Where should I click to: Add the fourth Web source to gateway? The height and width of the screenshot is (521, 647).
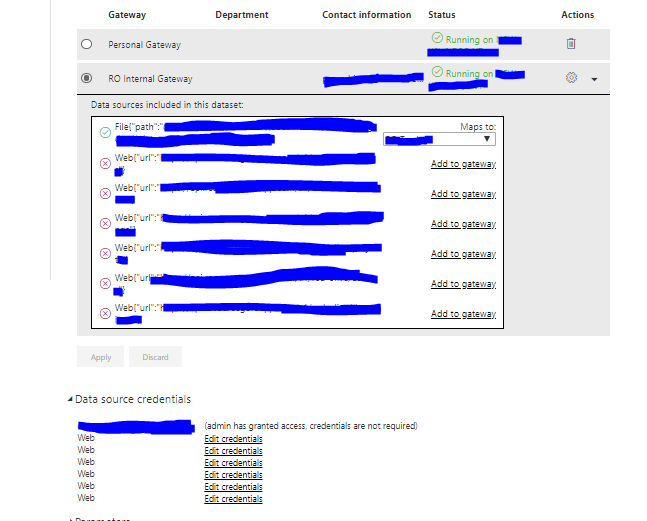point(463,254)
